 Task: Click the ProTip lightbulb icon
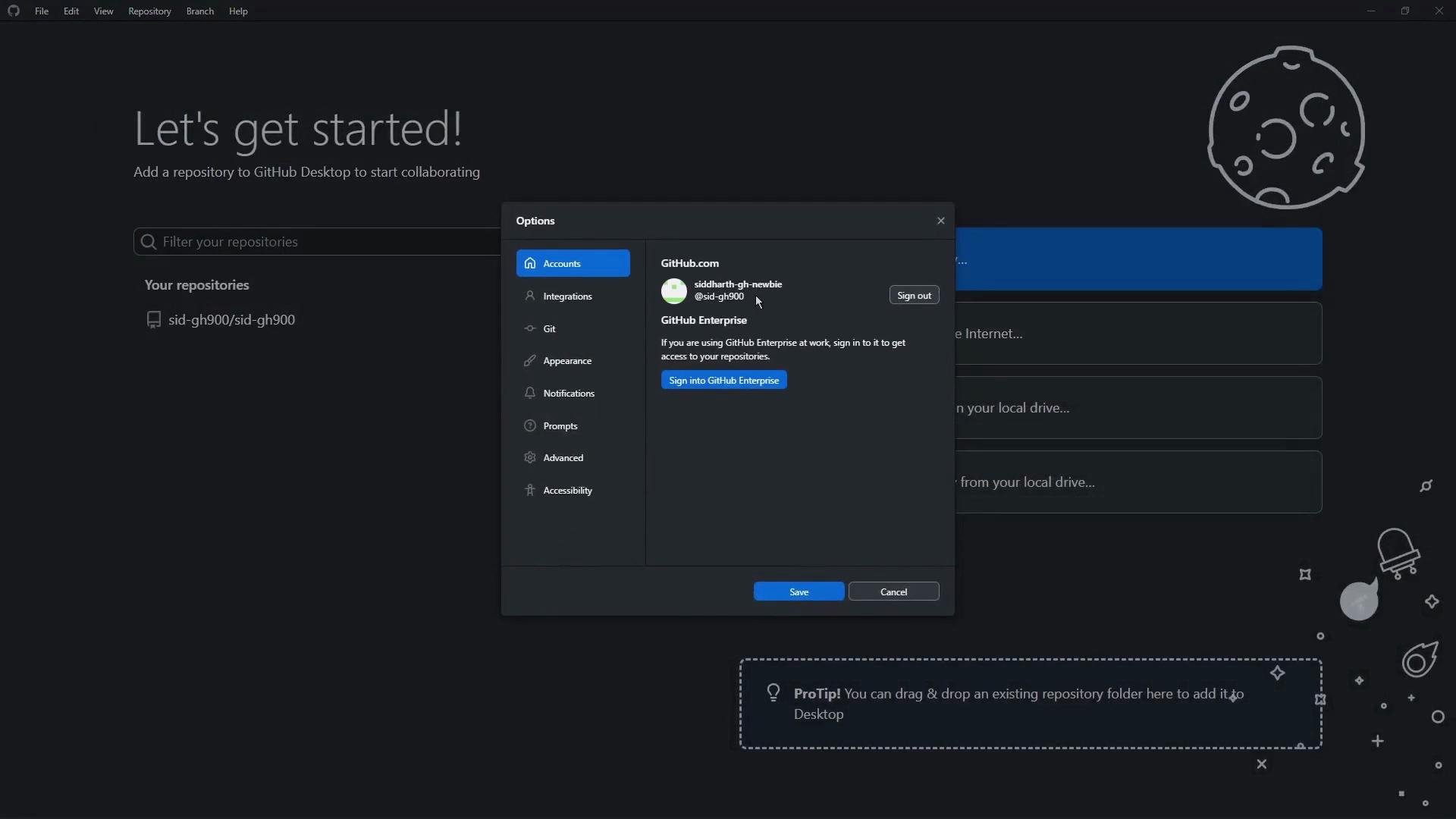(773, 692)
